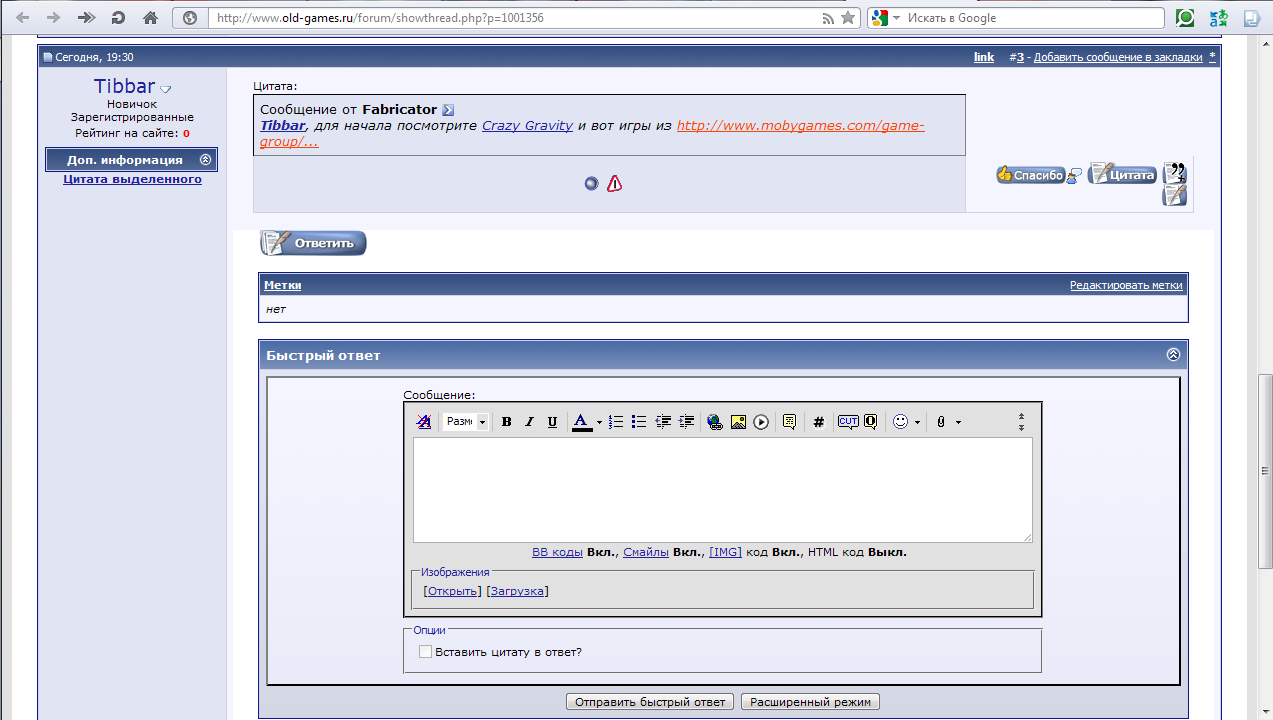This screenshot has height=720, width=1273.
Task: Insert hyperlink via globe icon
Action: coord(715,422)
